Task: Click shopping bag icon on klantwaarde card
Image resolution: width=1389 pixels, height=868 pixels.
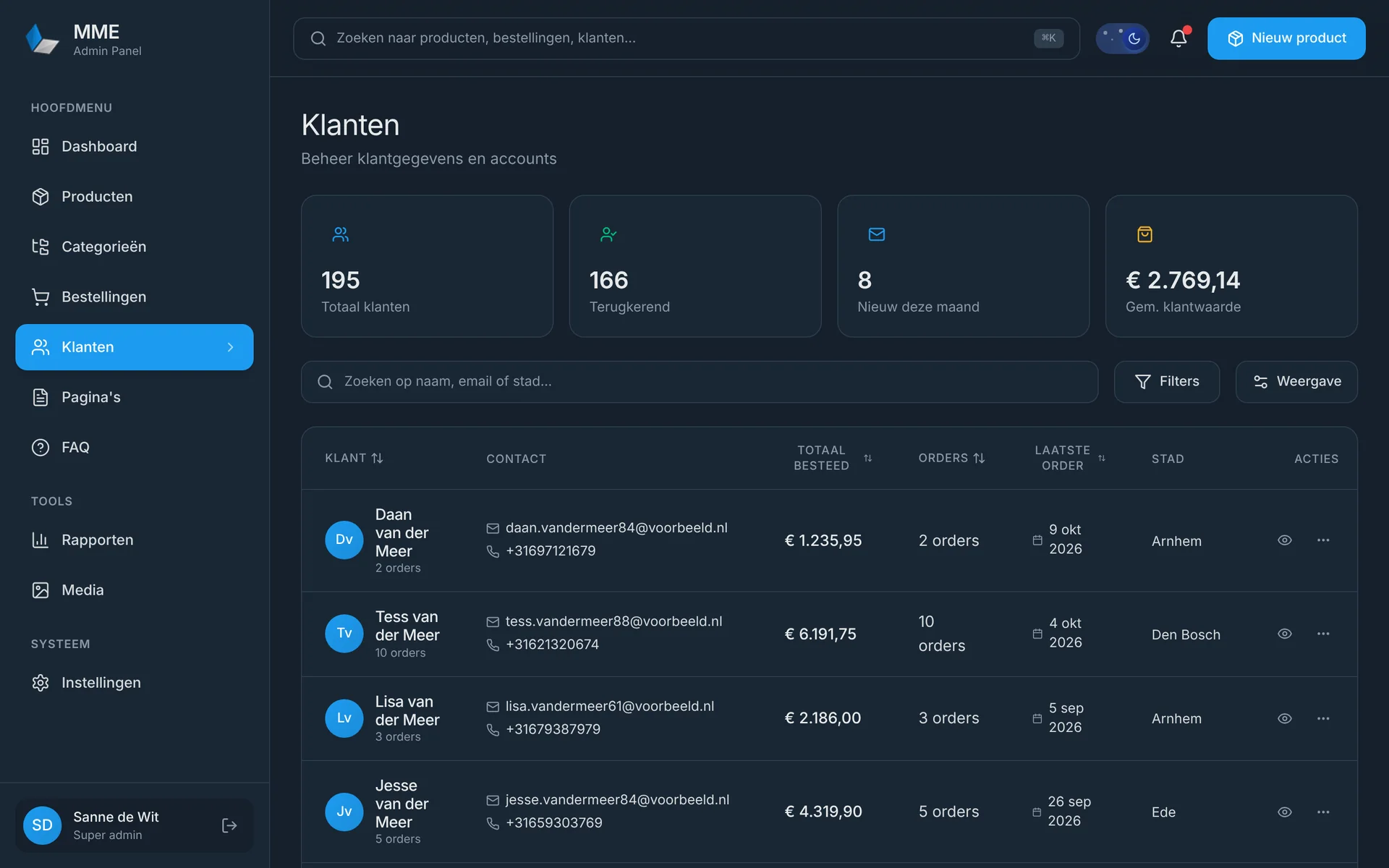Action: pyautogui.click(x=1144, y=234)
